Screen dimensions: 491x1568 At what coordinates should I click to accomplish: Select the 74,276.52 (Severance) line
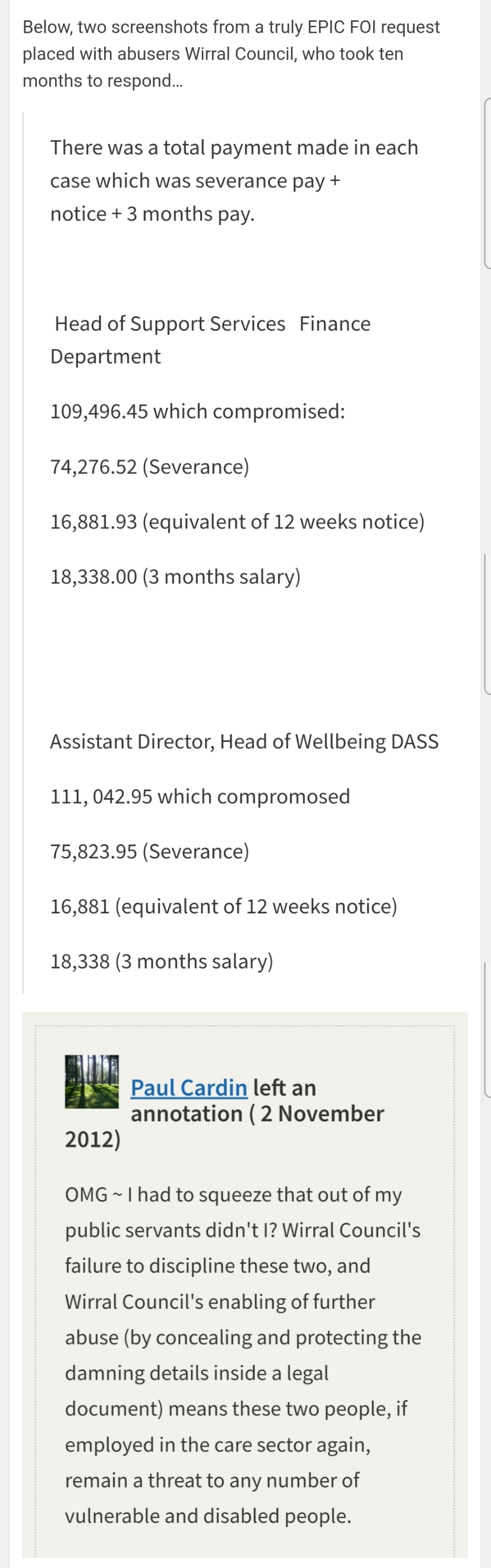point(150,467)
